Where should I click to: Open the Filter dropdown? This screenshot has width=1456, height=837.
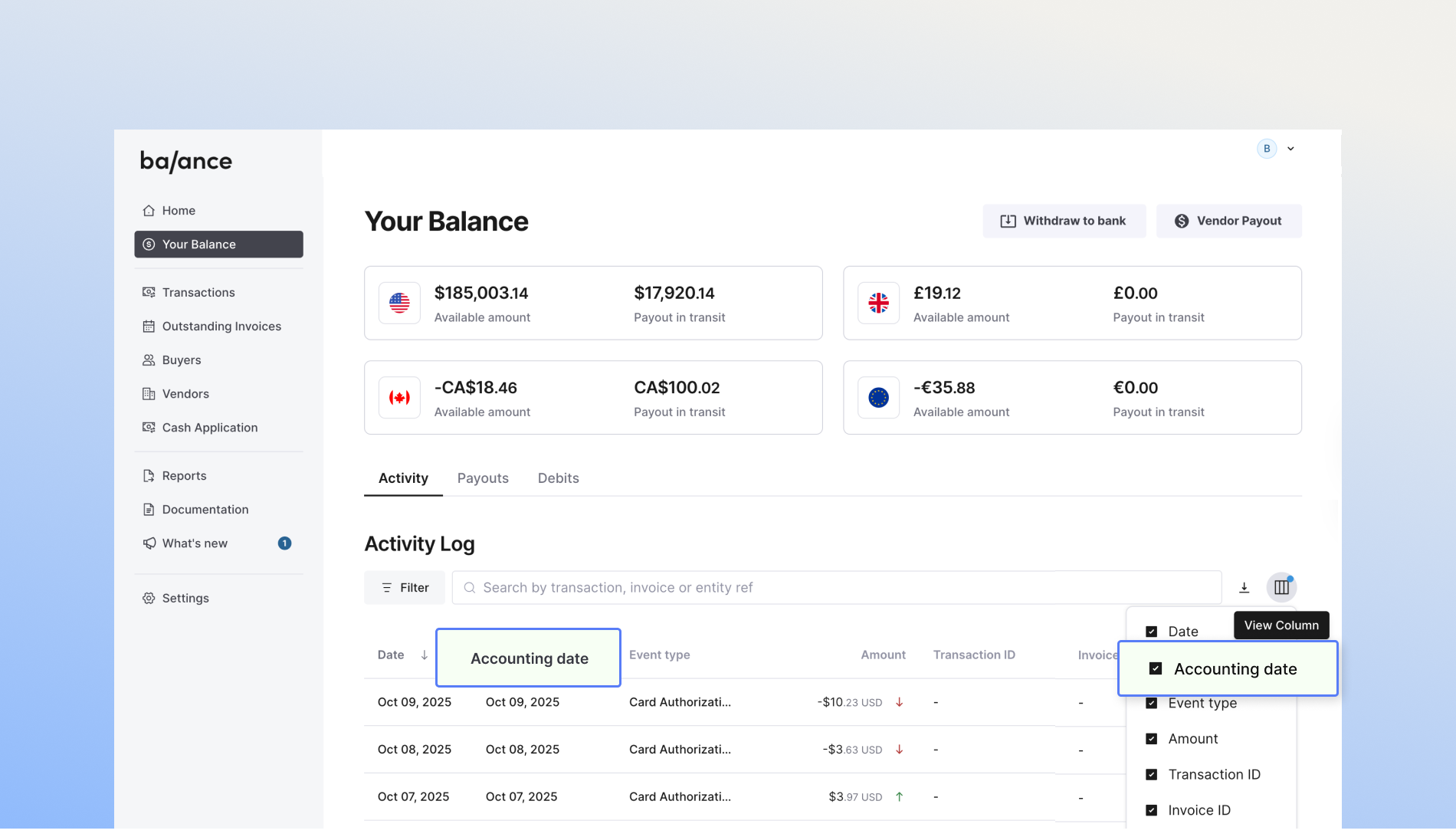(405, 588)
